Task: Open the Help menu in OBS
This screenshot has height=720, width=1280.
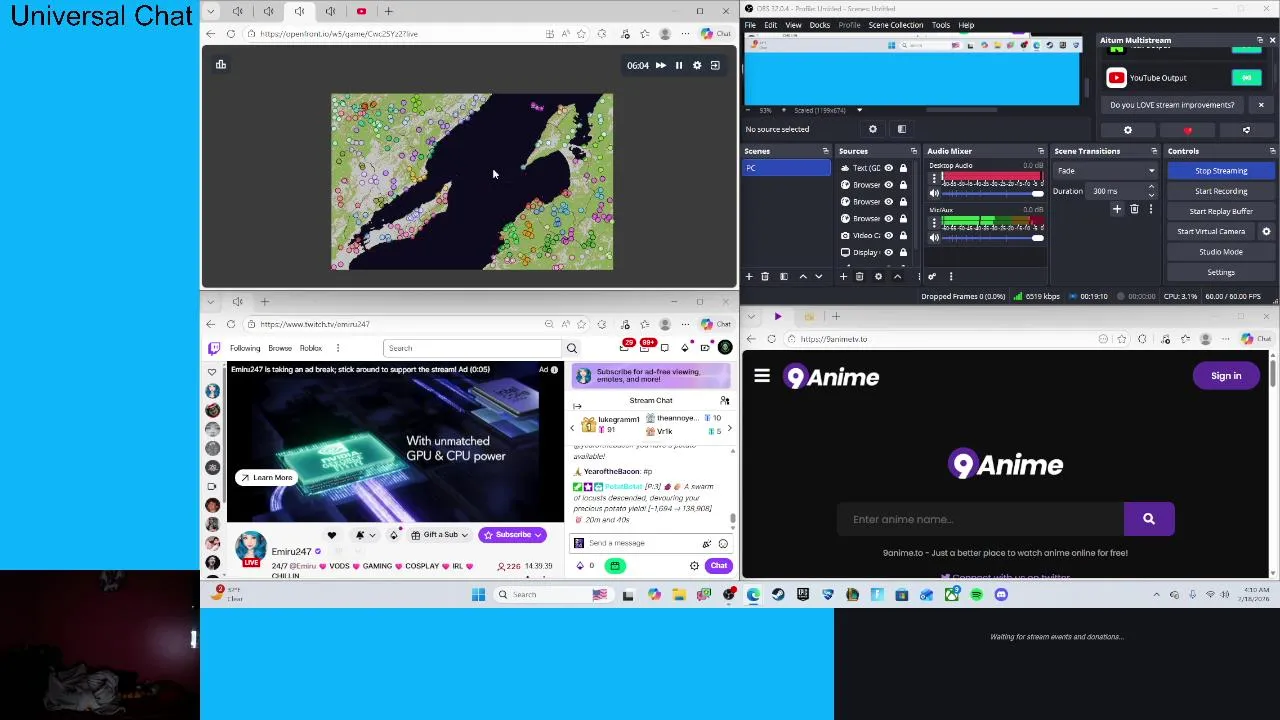Action: tap(966, 25)
